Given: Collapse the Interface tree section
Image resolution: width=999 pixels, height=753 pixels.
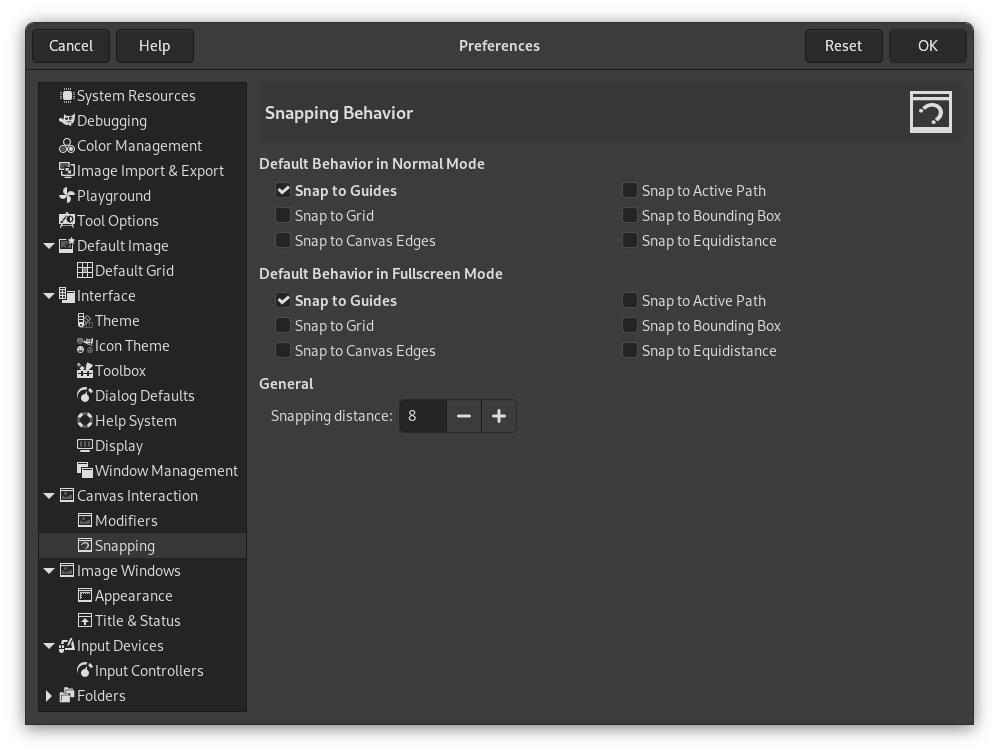Looking at the screenshot, I should (49, 295).
